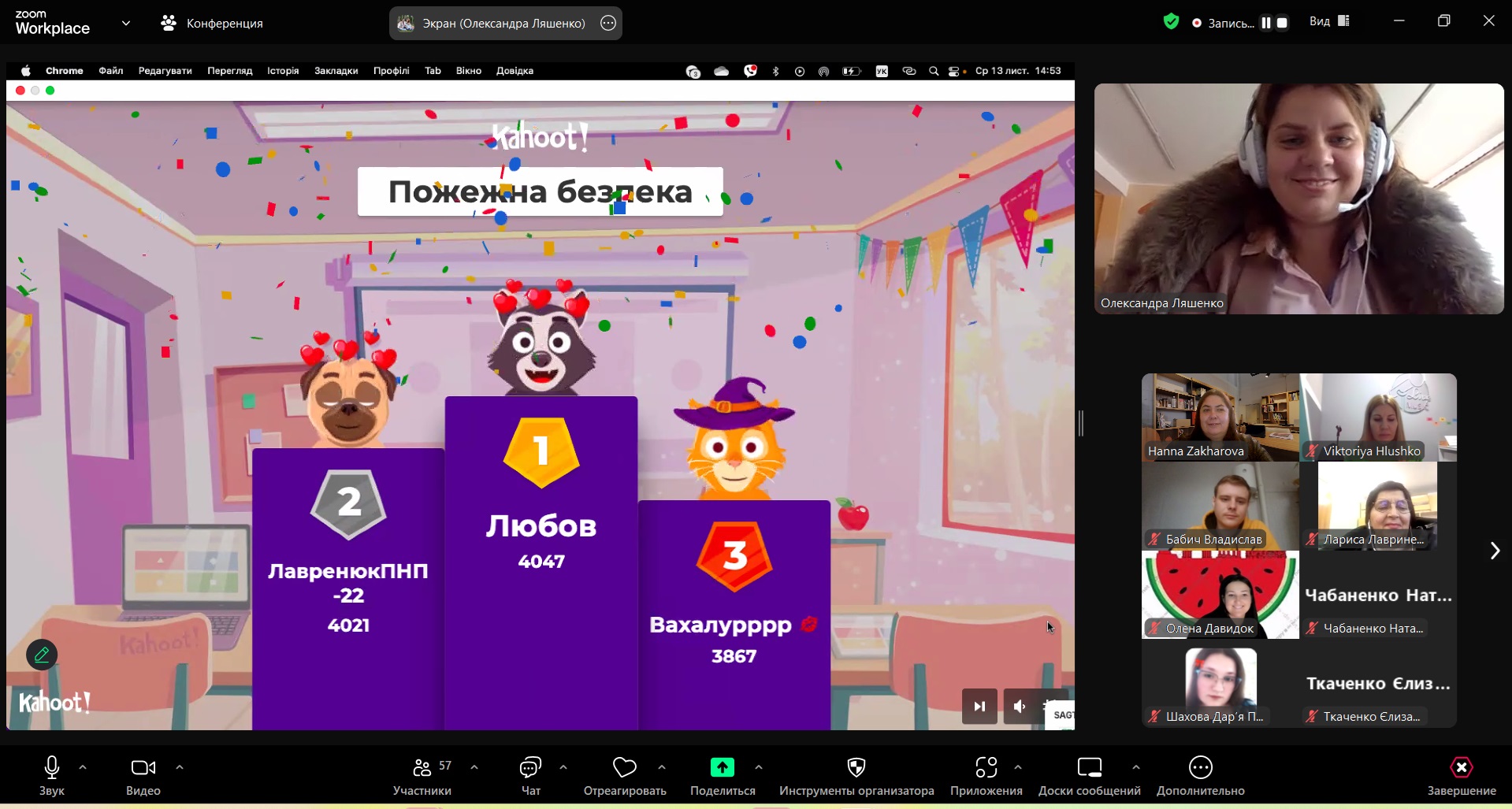Toggle the video camera button

pos(143,767)
